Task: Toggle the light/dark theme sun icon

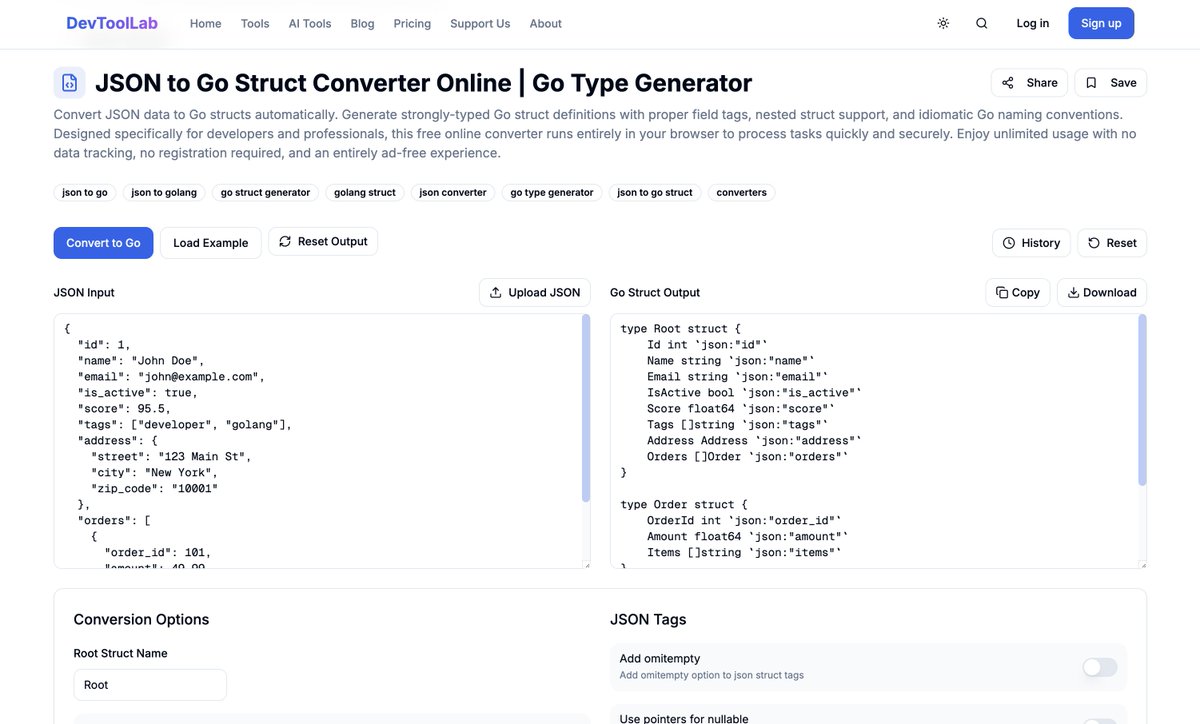Action: coord(943,23)
